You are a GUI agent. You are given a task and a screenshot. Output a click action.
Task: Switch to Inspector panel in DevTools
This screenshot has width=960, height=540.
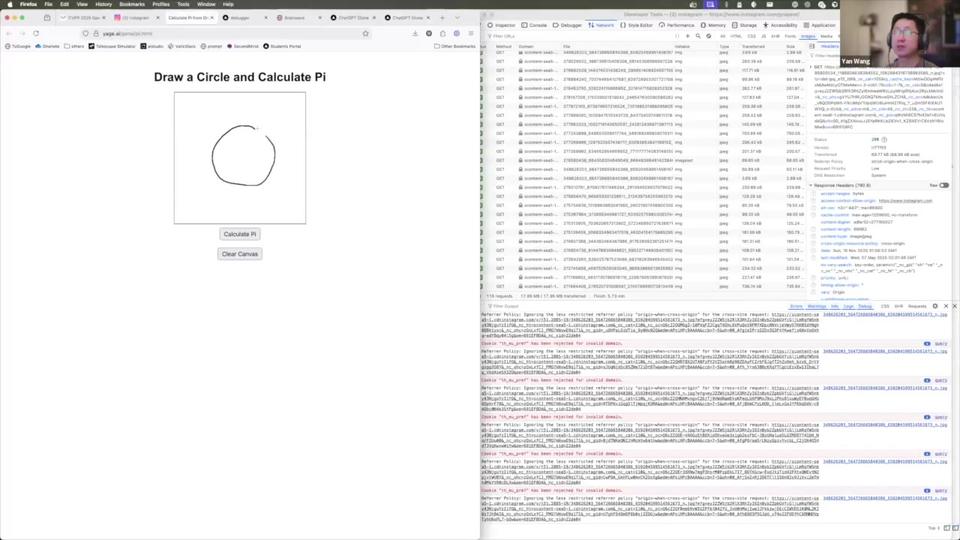[501, 25]
